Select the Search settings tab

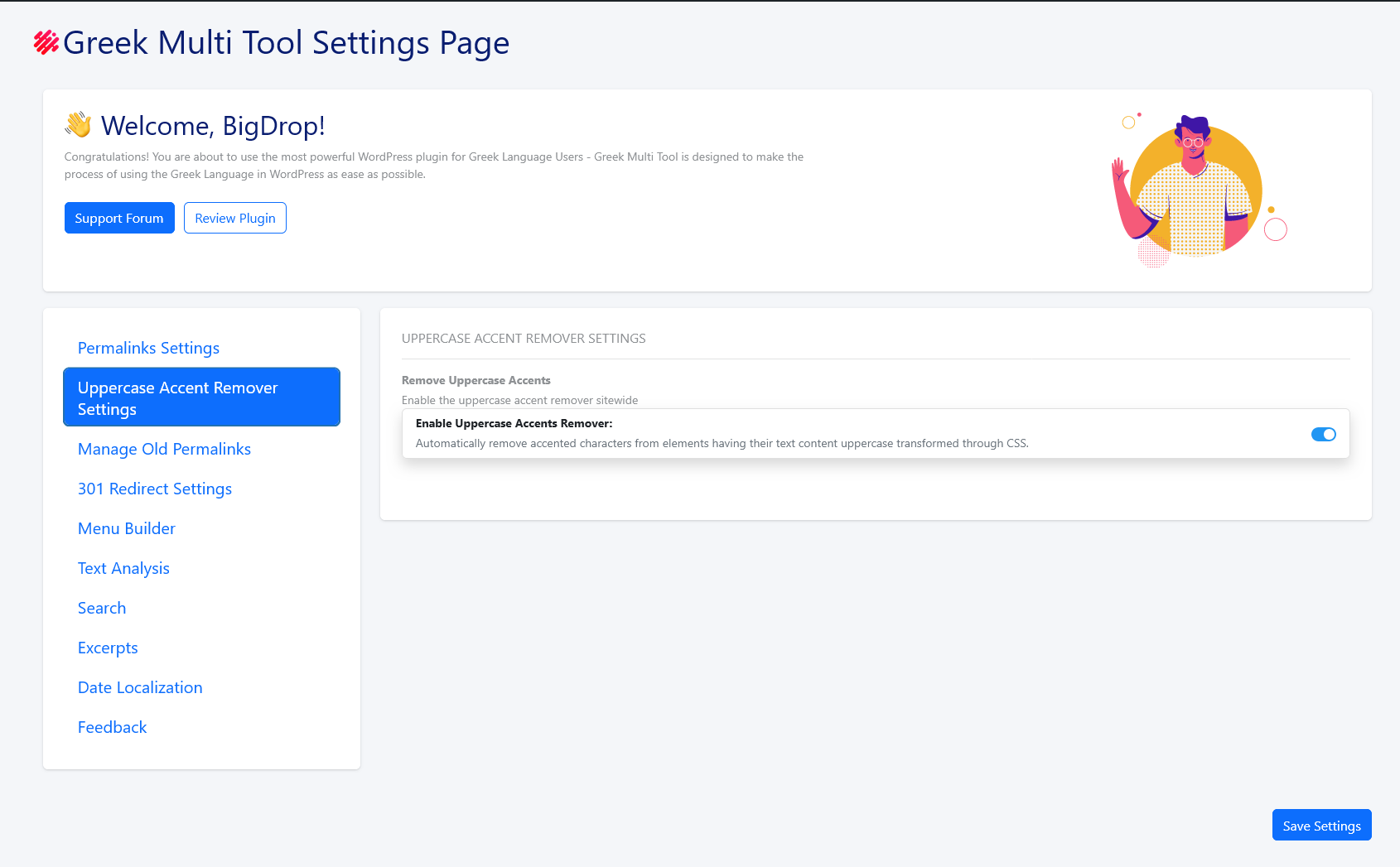tap(102, 608)
